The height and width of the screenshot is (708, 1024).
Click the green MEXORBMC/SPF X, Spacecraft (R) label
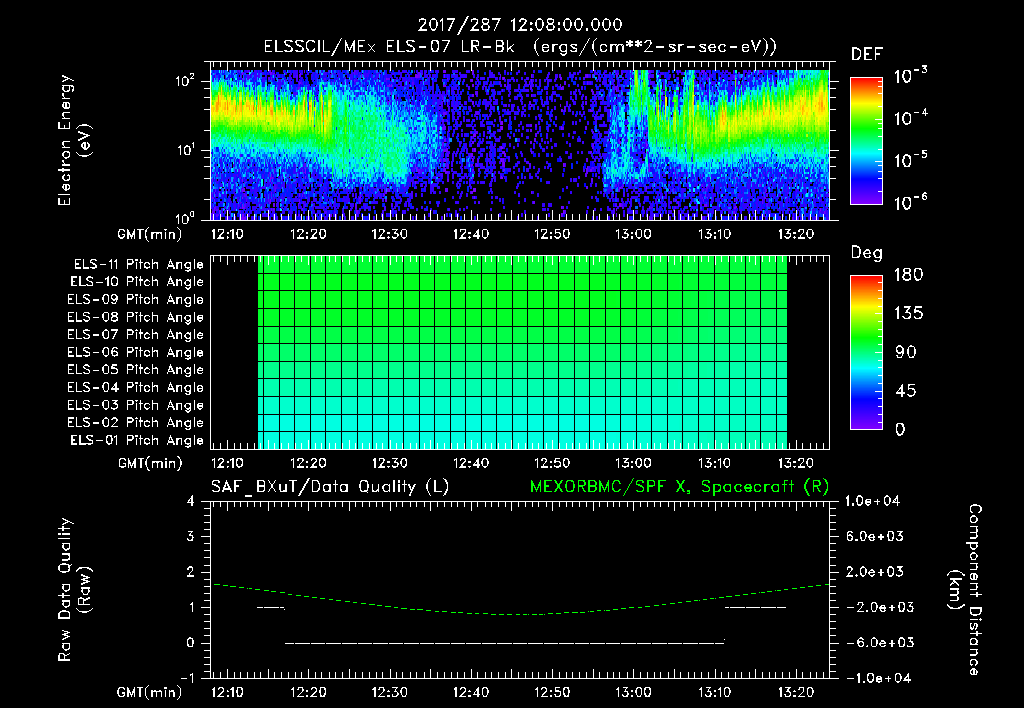pyautogui.click(x=679, y=487)
